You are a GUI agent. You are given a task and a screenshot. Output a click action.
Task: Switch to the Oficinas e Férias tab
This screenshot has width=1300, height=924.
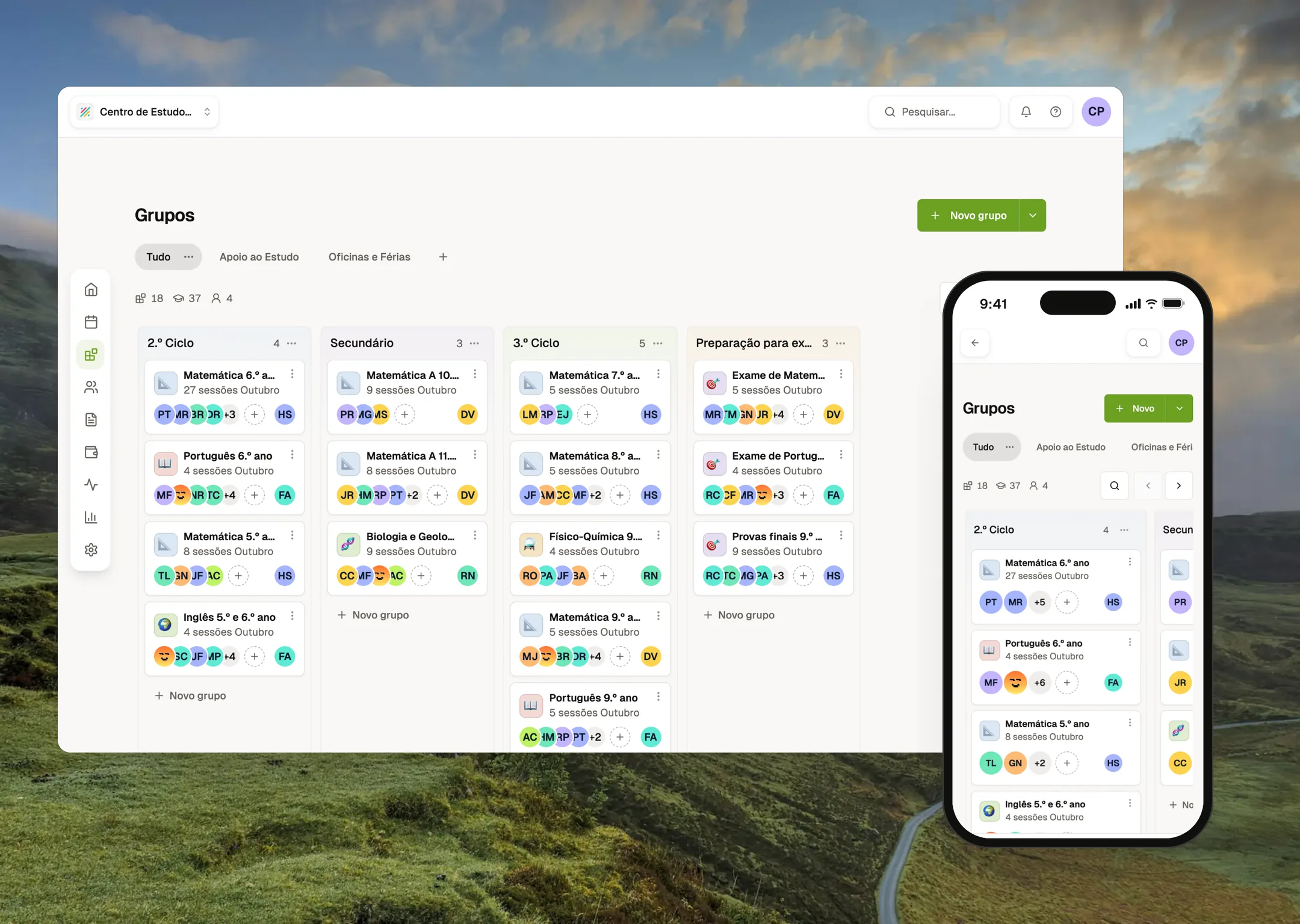369,257
